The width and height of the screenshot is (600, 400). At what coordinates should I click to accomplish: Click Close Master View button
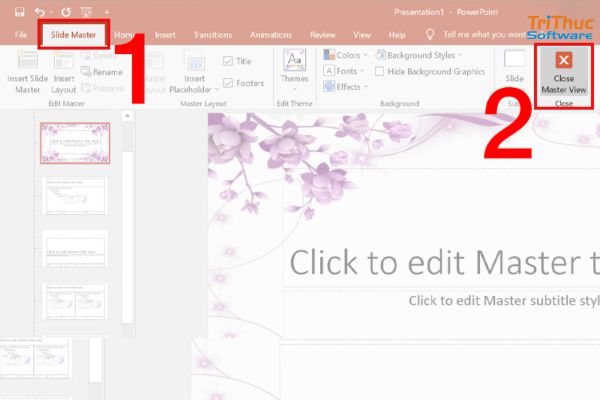pos(564,73)
